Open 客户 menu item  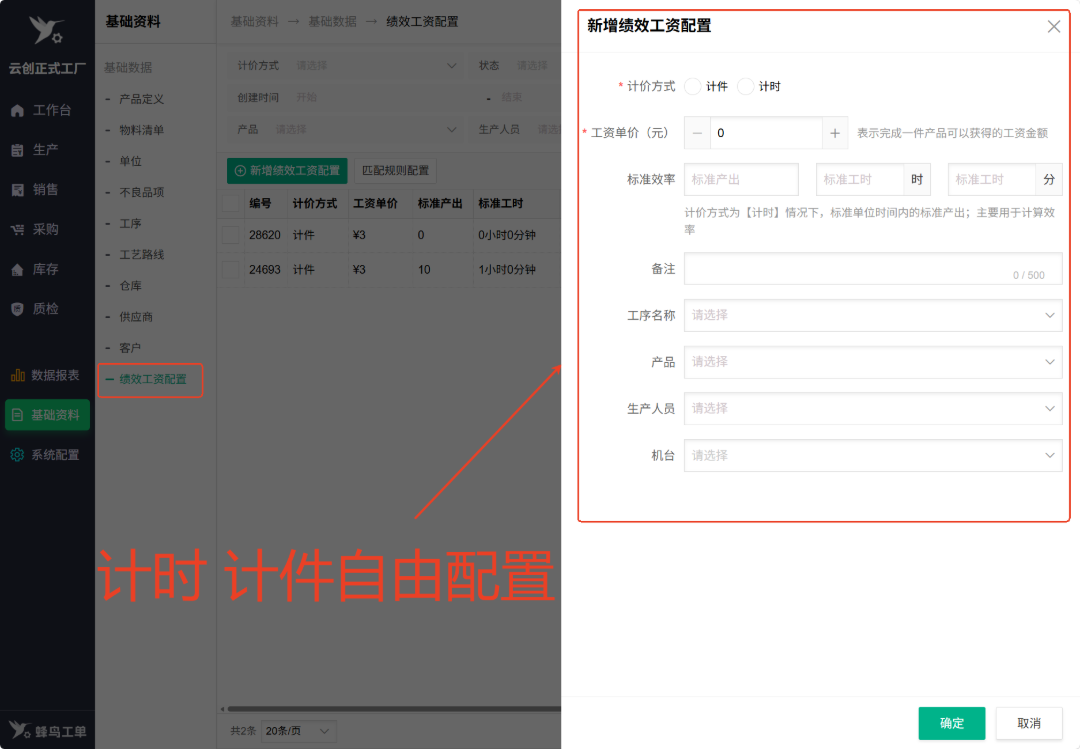130,348
